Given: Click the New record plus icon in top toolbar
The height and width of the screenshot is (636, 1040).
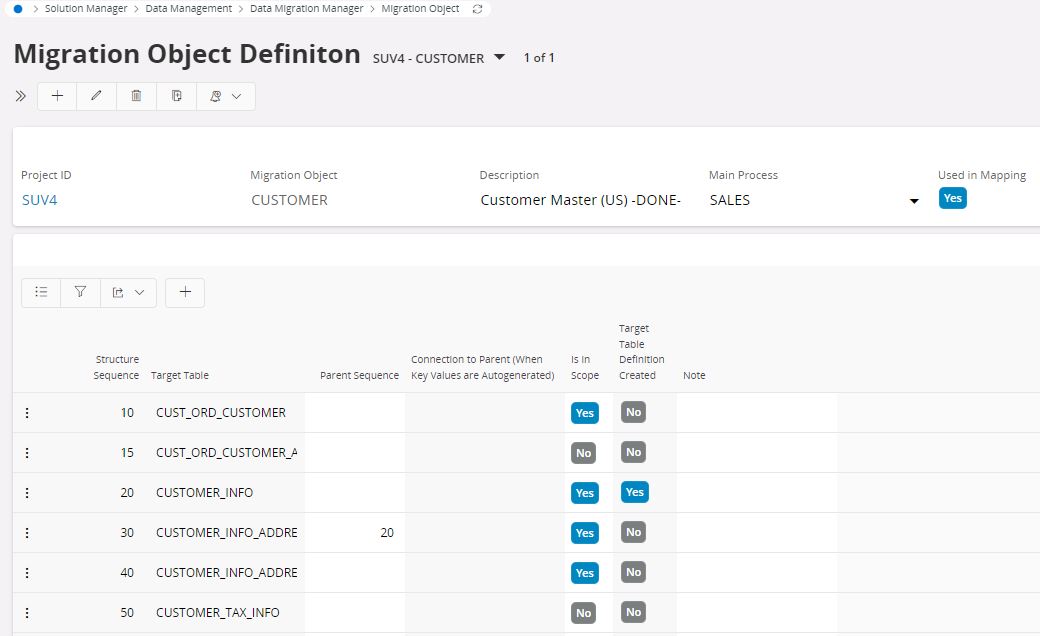Looking at the screenshot, I should tap(57, 96).
